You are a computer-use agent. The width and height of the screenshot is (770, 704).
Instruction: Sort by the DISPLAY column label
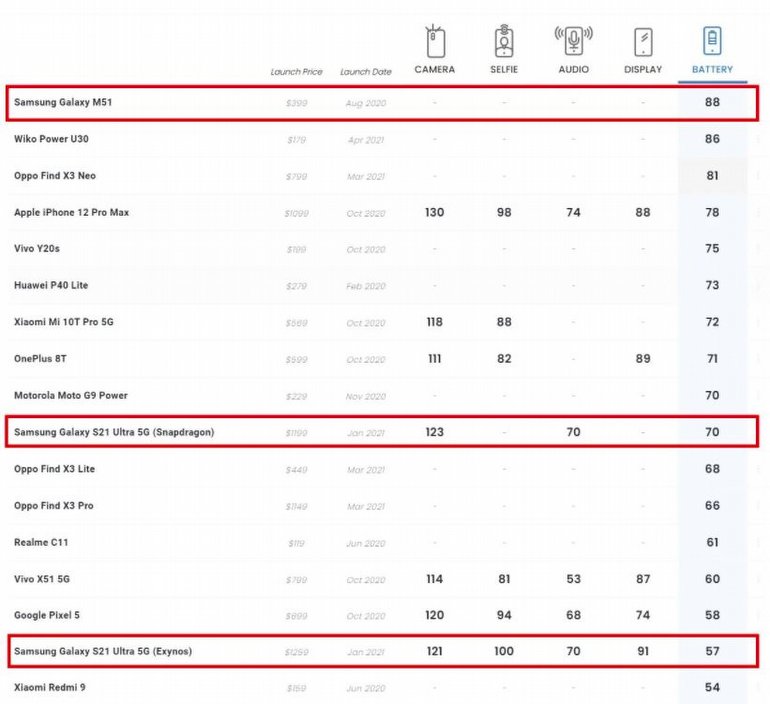[643, 69]
